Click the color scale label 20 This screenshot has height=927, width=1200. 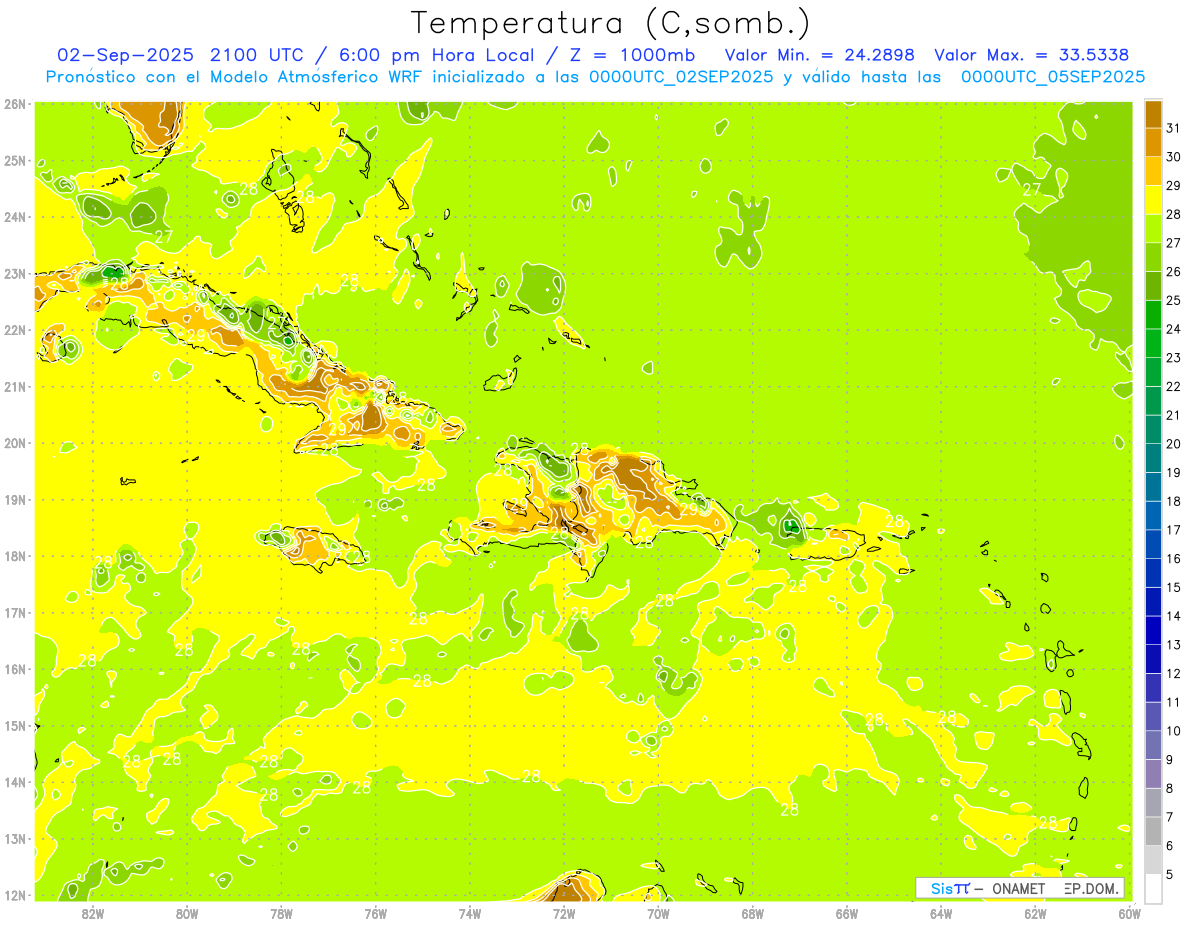(x=1174, y=443)
